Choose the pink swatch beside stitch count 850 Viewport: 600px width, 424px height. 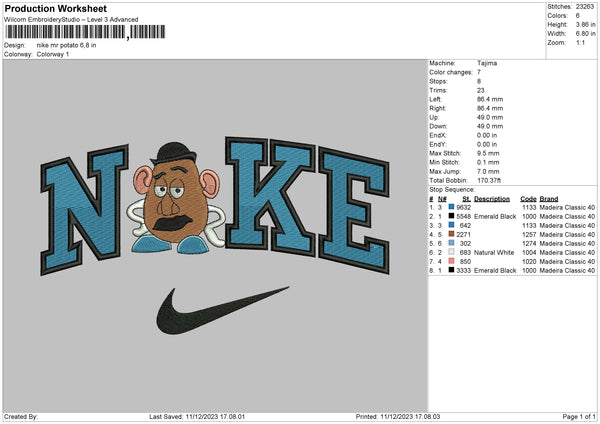452,261
